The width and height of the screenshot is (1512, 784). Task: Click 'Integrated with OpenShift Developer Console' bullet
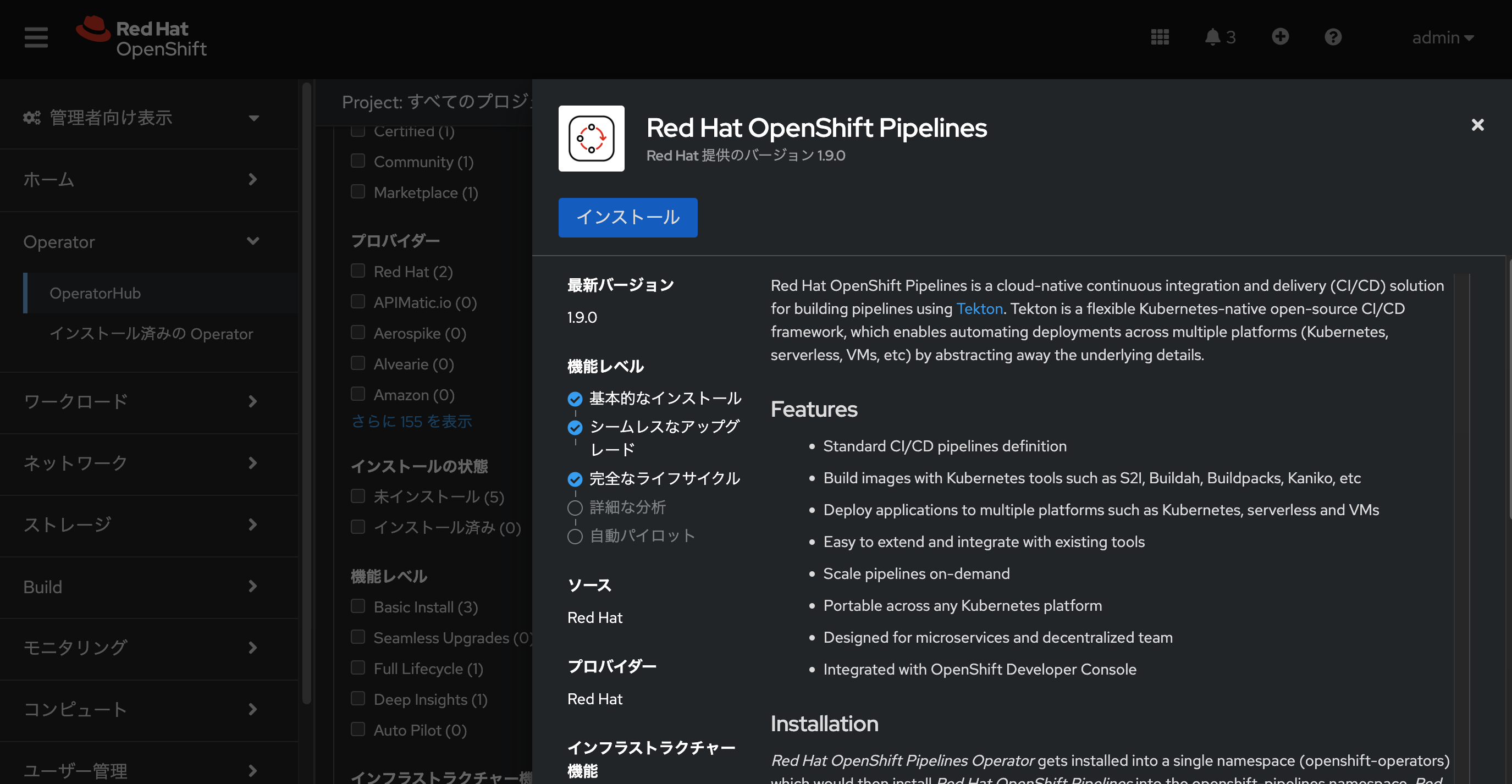pos(980,669)
